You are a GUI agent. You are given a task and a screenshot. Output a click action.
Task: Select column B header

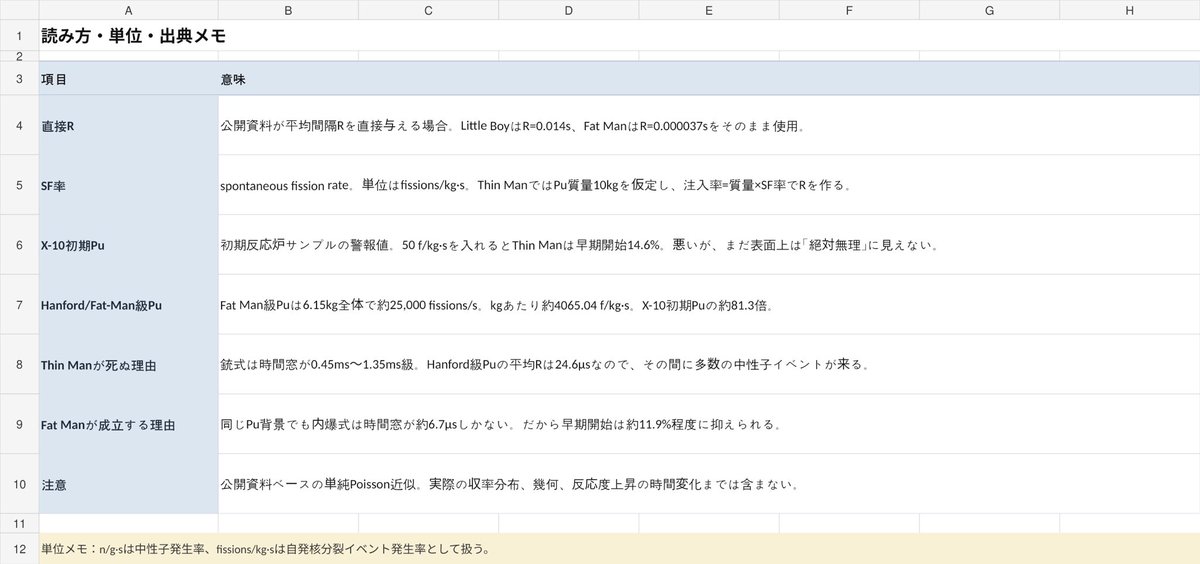(288, 10)
